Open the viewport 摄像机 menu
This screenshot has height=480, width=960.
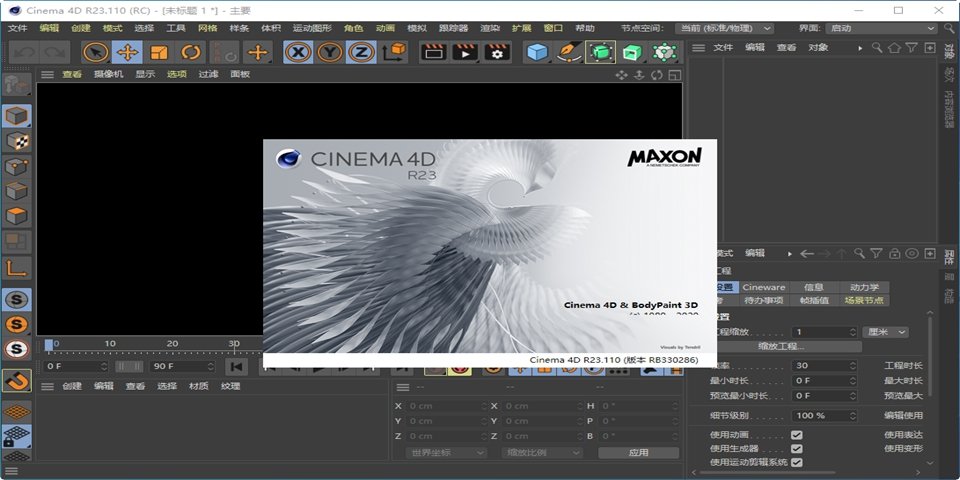tap(108, 74)
